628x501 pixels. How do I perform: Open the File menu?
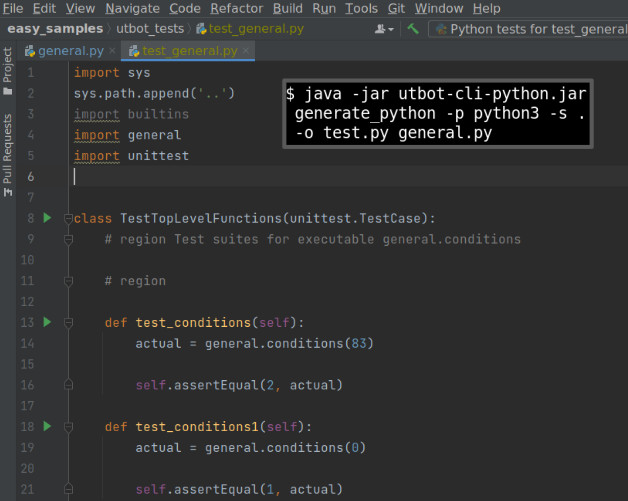pyautogui.click(x=13, y=8)
